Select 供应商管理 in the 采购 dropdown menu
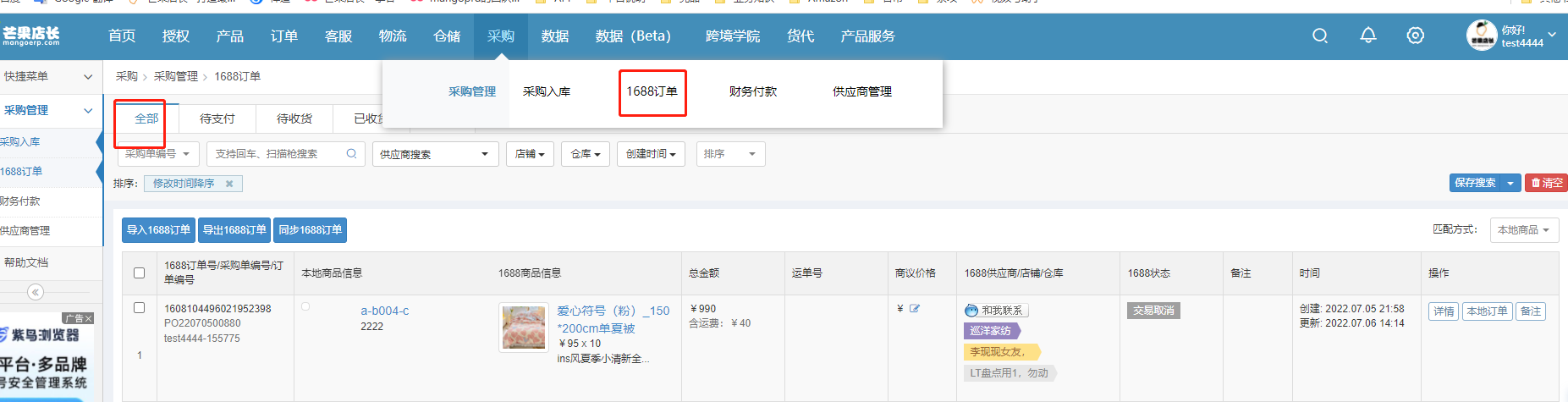 tap(862, 91)
